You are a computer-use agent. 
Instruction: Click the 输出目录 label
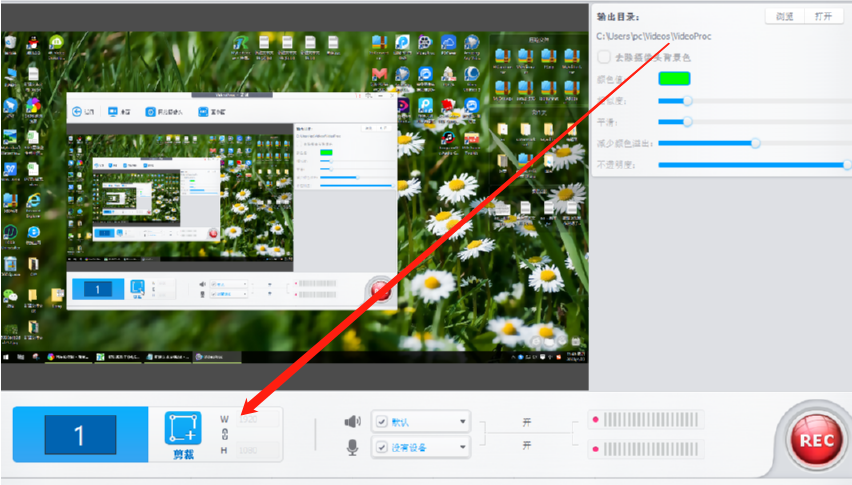[x=618, y=17]
